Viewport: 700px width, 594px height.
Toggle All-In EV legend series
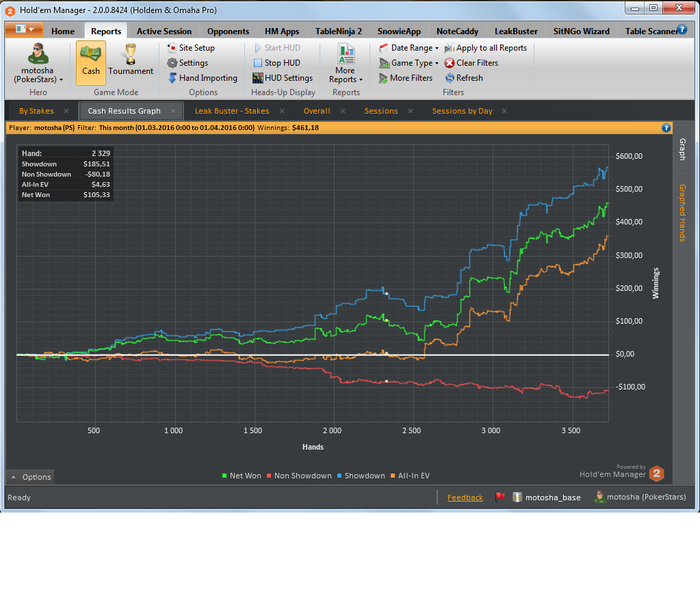point(410,476)
